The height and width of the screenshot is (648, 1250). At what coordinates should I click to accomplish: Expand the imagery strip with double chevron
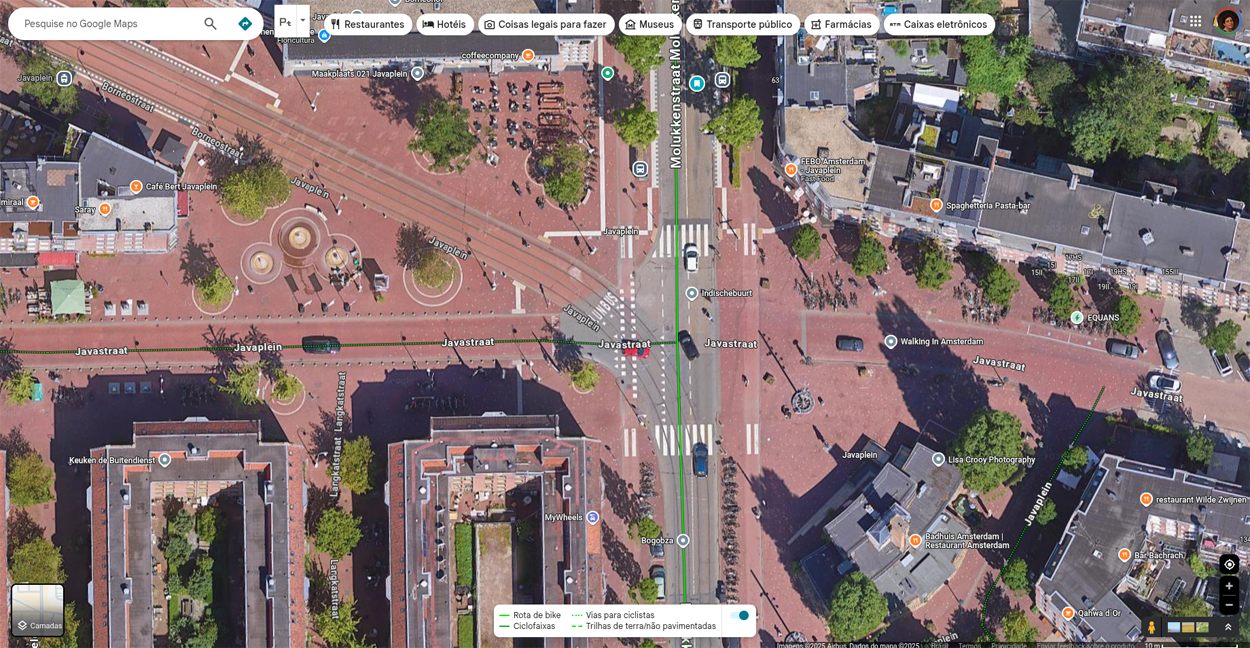click(x=1228, y=628)
